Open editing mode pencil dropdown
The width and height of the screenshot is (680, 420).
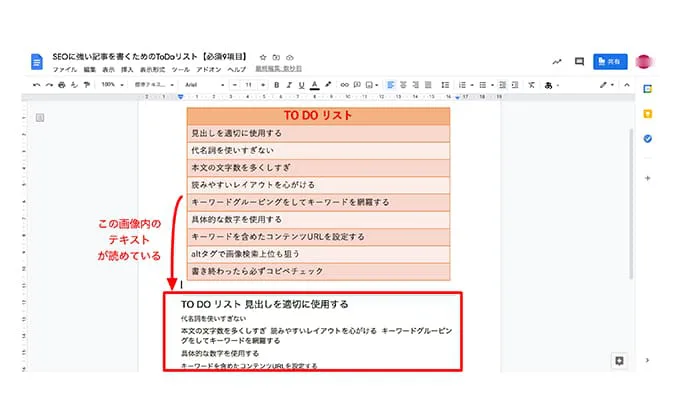(x=606, y=85)
